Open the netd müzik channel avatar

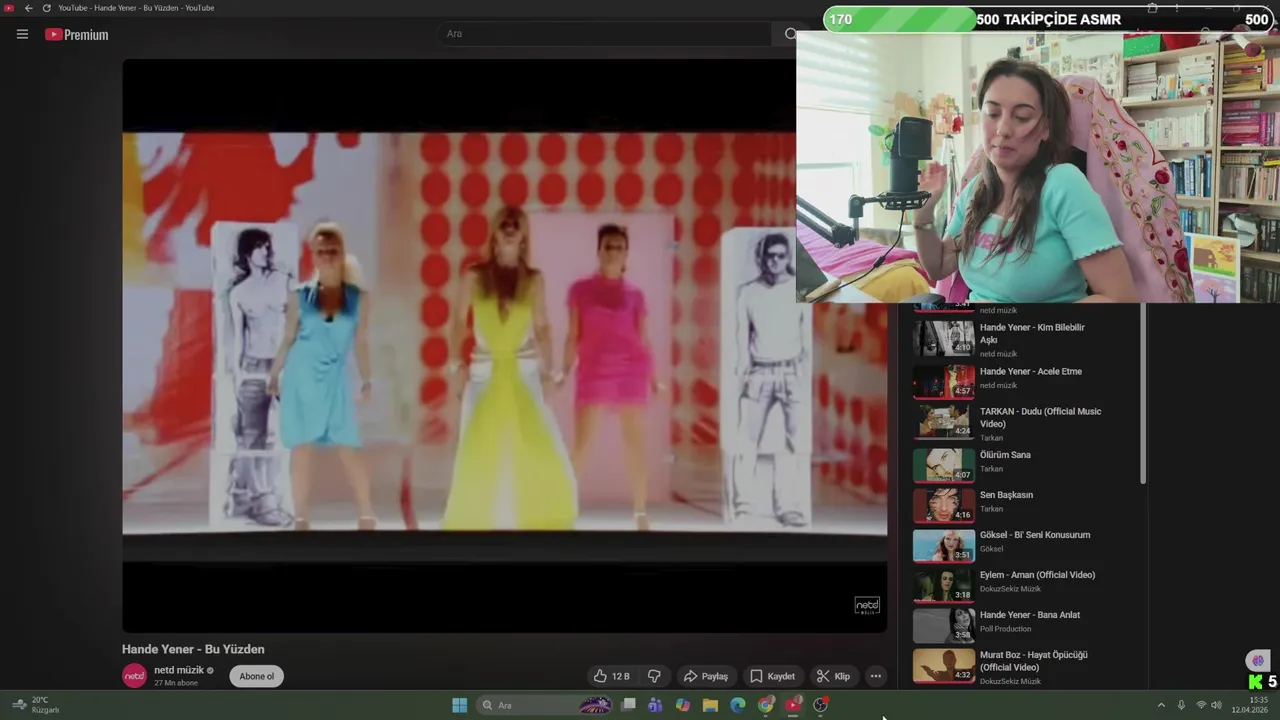(134, 676)
